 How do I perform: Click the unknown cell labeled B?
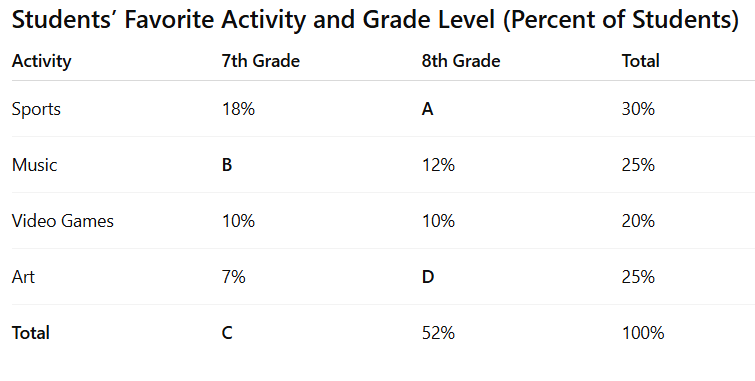[x=227, y=165]
